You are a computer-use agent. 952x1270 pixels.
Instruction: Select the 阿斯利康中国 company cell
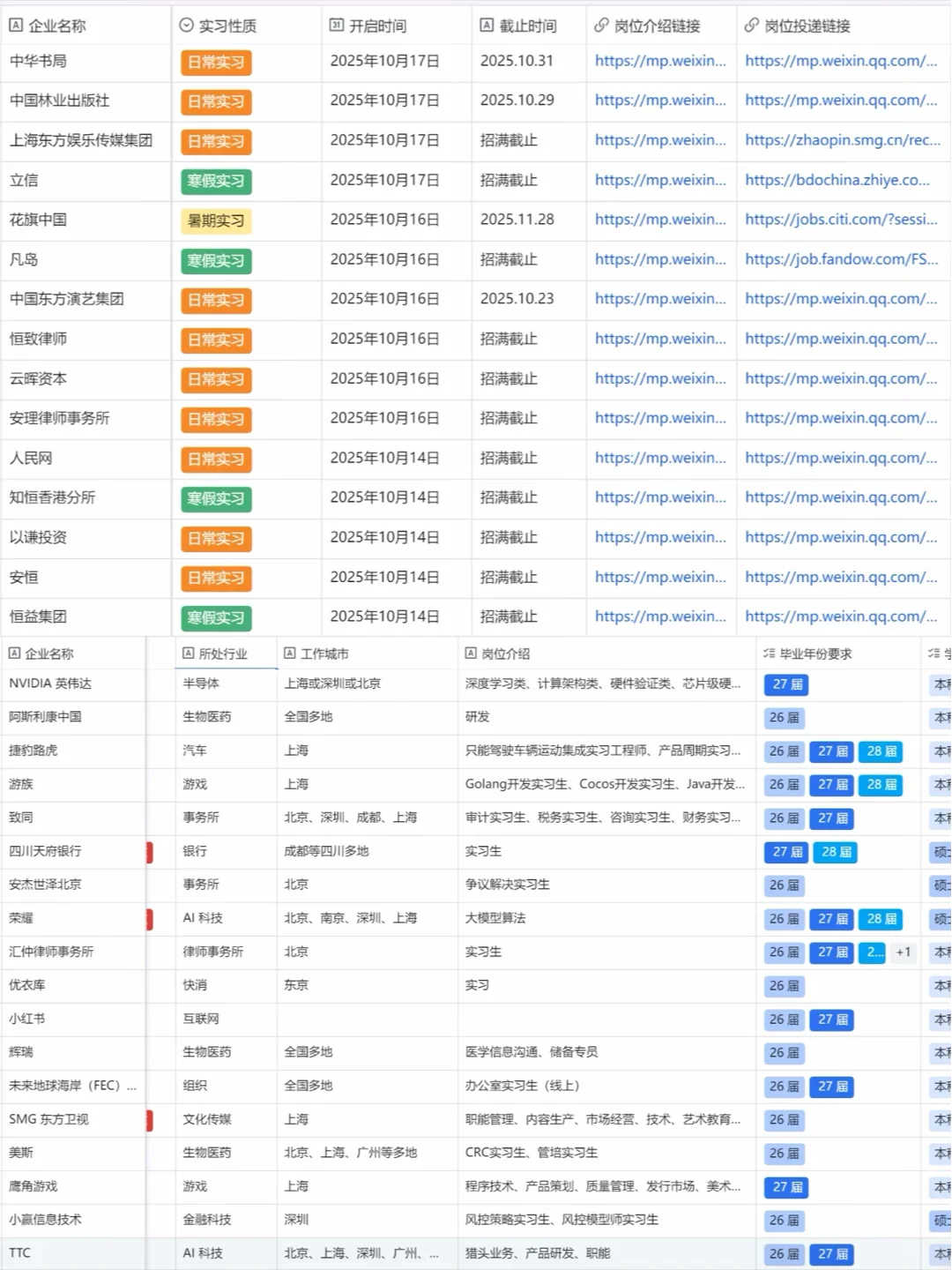73,717
